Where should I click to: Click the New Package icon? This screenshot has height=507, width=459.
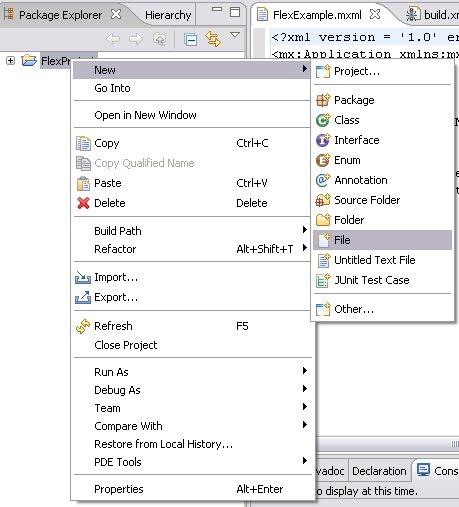pos(323,100)
